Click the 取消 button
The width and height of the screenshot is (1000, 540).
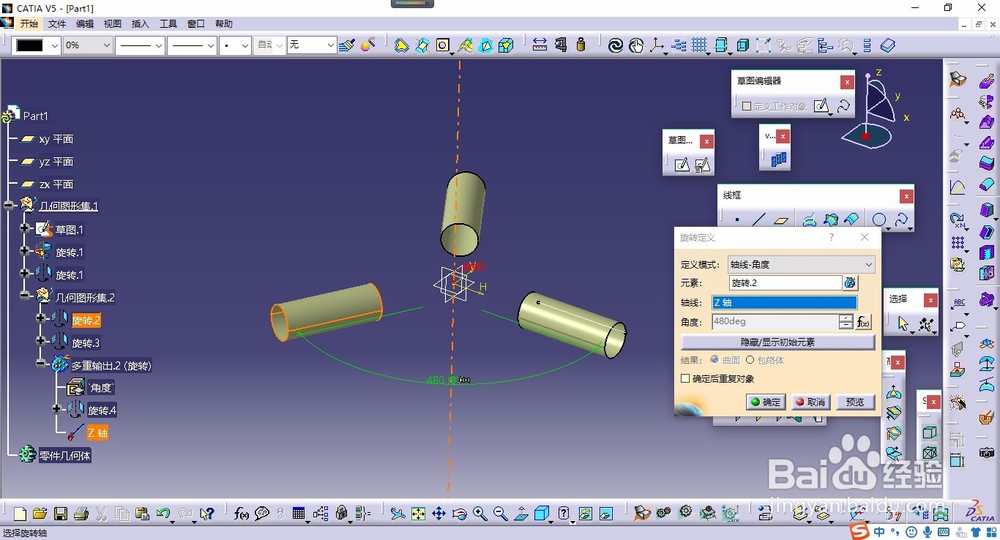click(810, 402)
